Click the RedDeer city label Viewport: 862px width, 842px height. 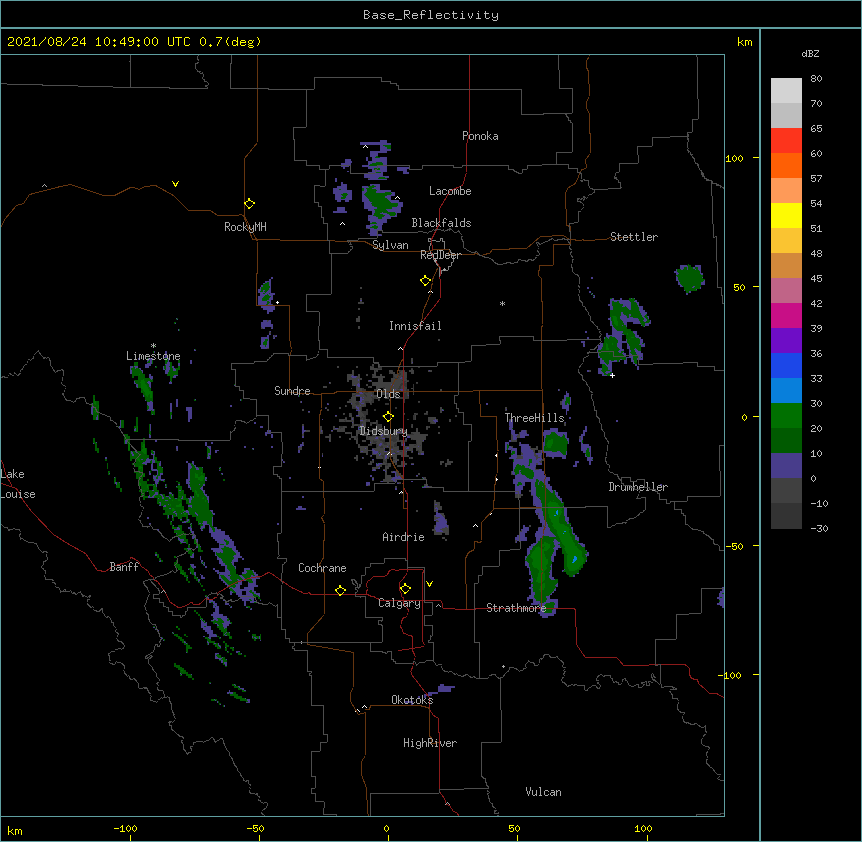(440, 255)
